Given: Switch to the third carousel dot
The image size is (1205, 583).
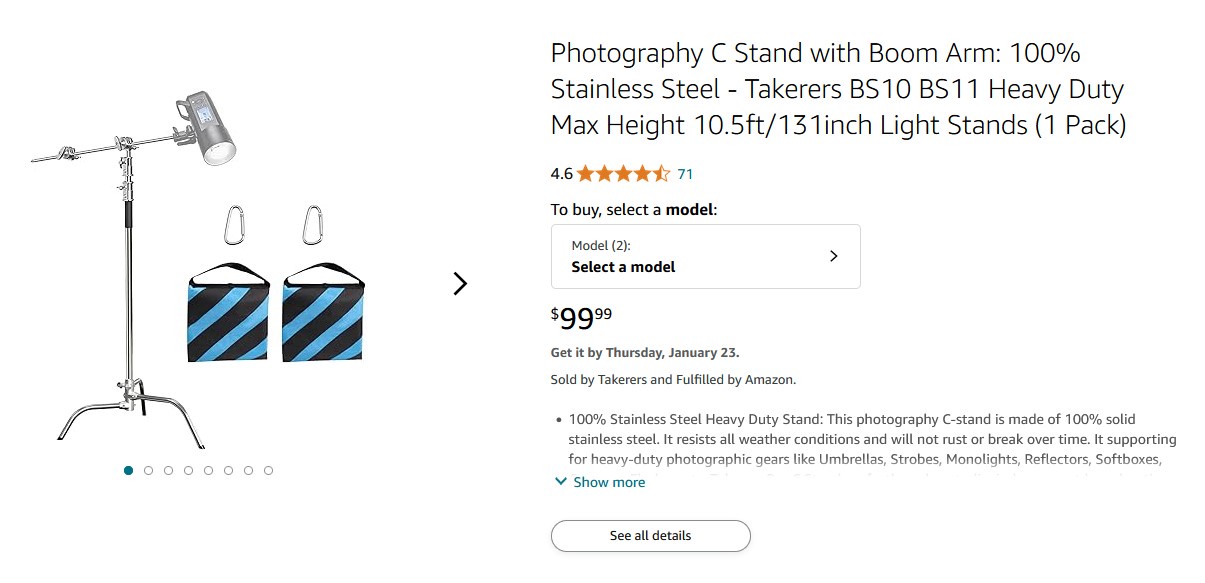Looking at the screenshot, I should click(169, 470).
